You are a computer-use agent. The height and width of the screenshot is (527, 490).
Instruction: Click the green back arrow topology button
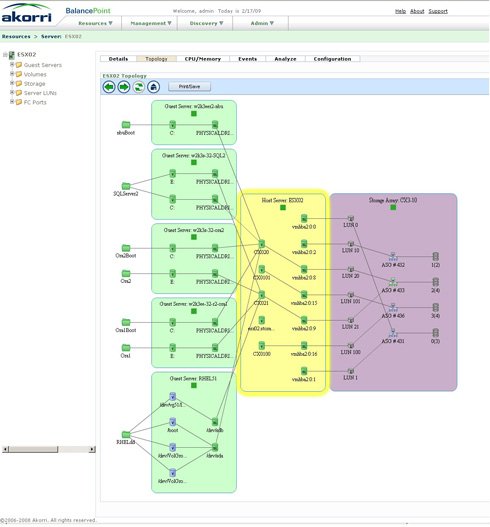click(109, 87)
